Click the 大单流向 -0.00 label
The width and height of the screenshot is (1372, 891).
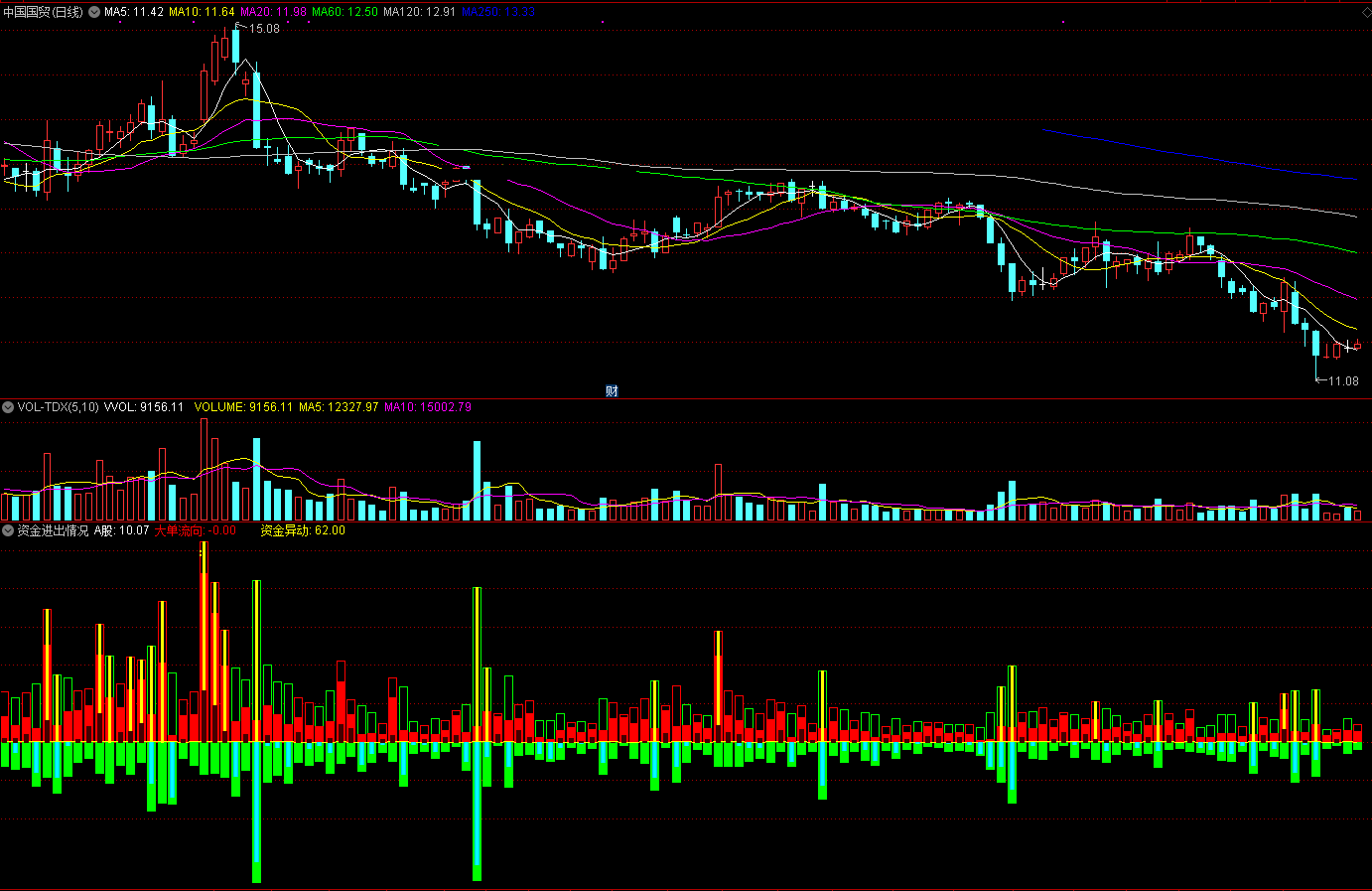tap(196, 530)
